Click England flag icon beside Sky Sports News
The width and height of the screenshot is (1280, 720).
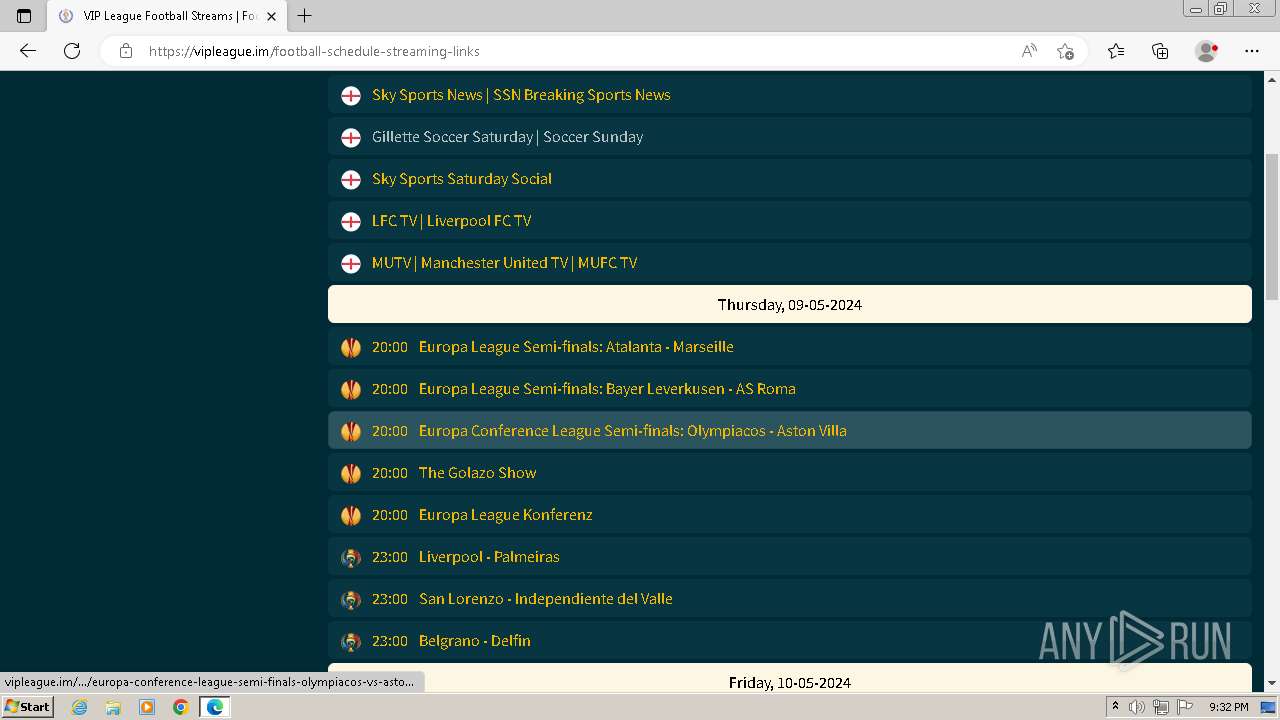351,95
